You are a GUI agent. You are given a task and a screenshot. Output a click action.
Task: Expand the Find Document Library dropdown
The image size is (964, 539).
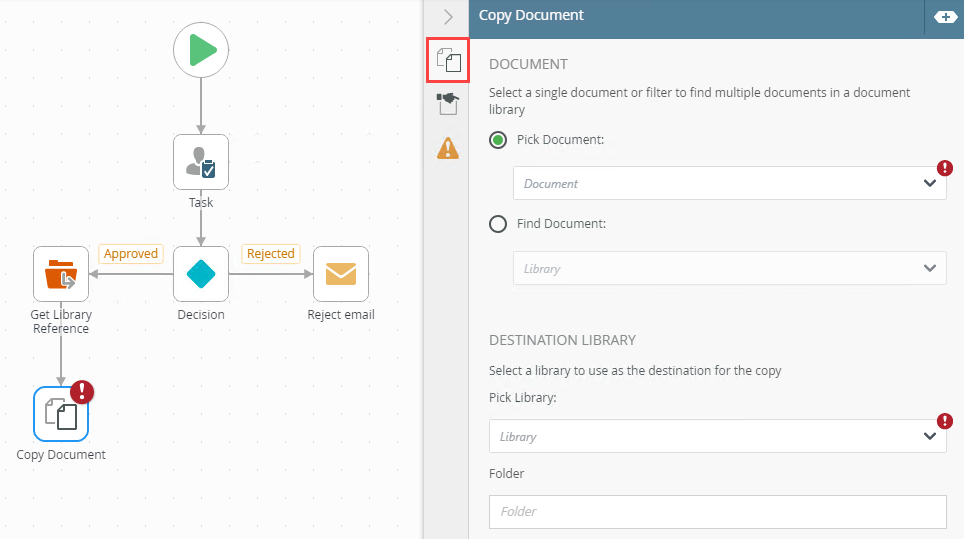[x=729, y=268]
